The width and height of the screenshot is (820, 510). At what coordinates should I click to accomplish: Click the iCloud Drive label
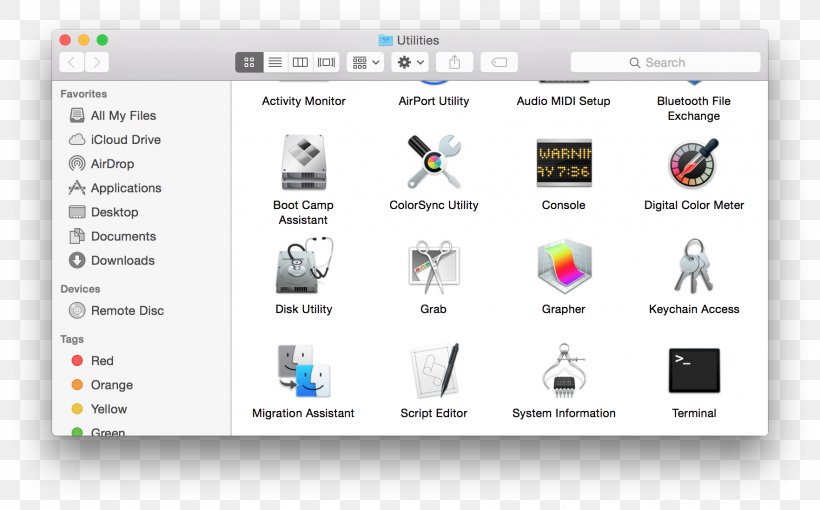point(126,140)
